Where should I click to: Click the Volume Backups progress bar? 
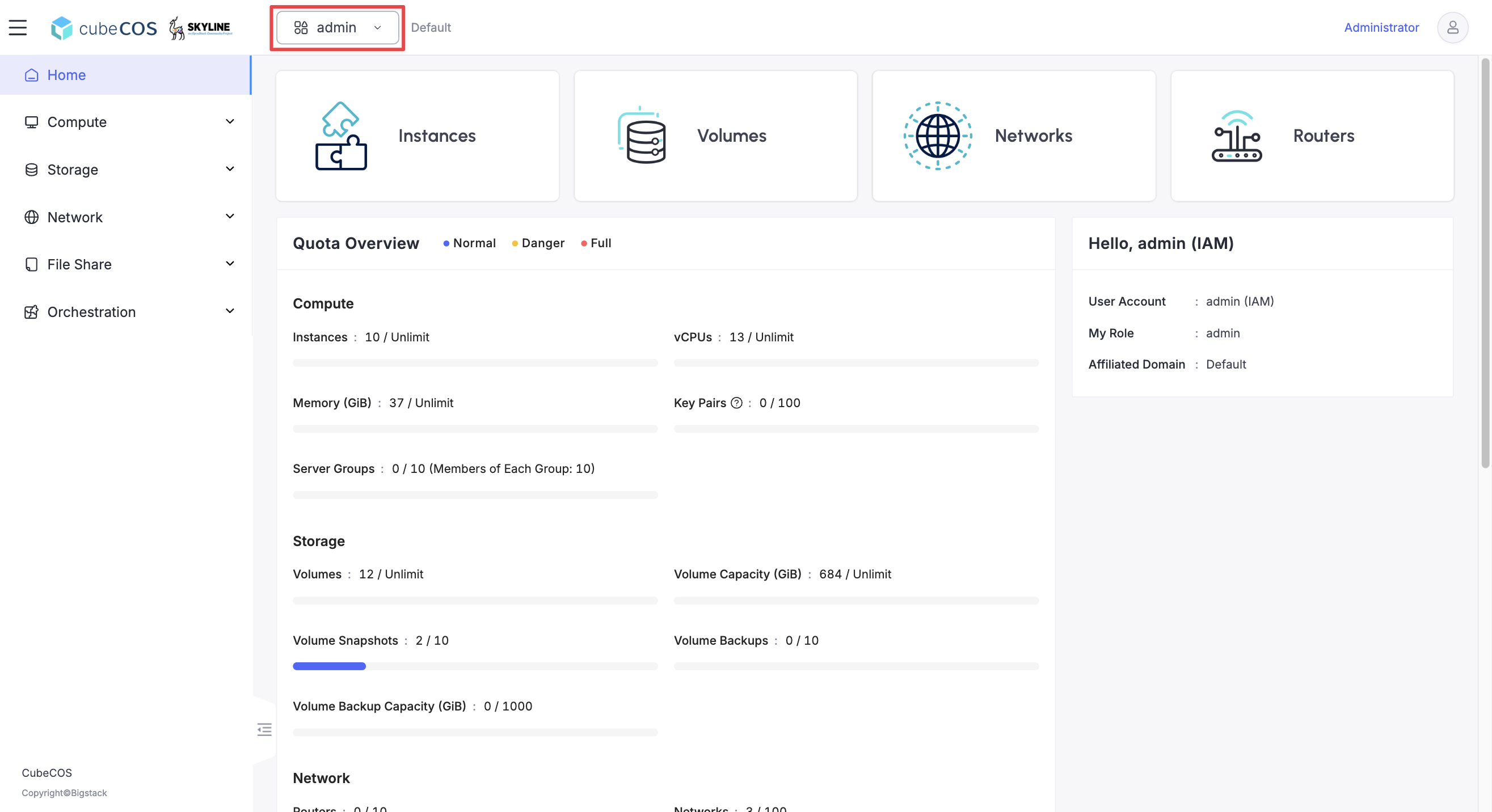point(856,666)
